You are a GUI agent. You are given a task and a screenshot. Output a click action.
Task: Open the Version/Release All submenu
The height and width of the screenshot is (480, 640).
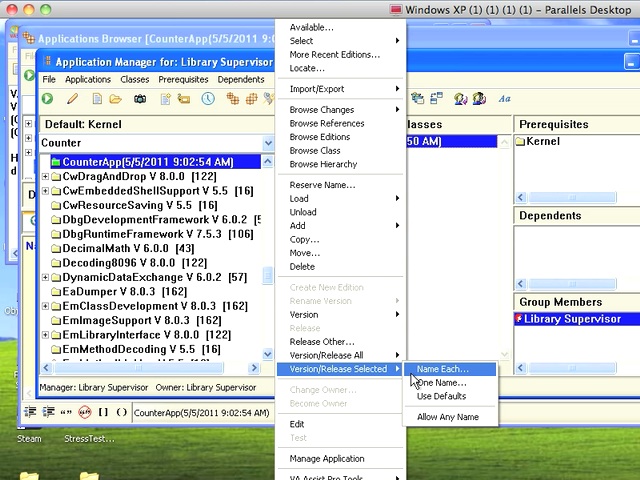pyautogui.click(x=340, y=356)
